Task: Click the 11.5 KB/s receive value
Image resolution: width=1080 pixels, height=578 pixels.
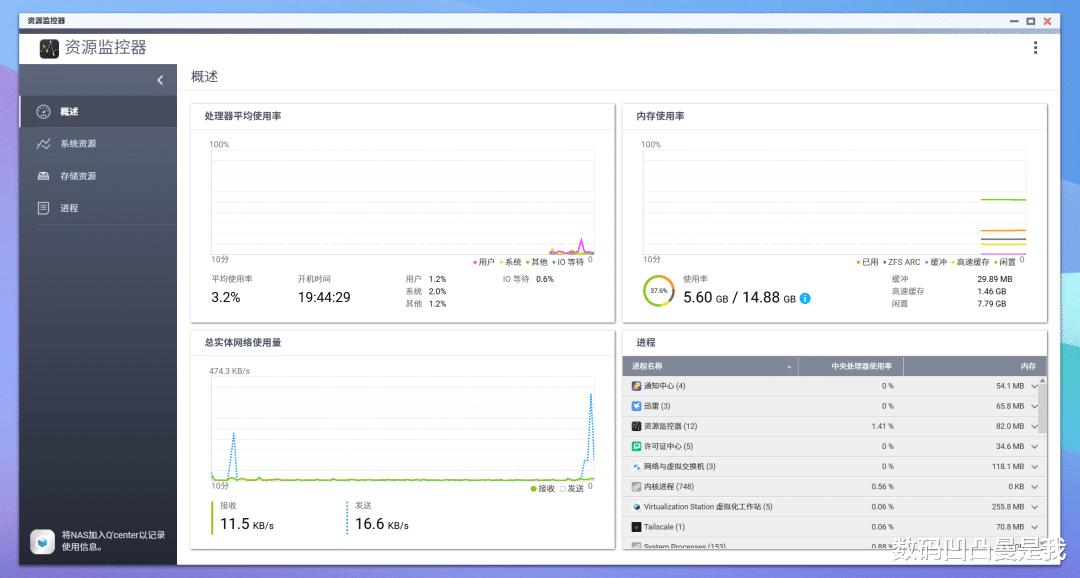Action: (247, 524)
